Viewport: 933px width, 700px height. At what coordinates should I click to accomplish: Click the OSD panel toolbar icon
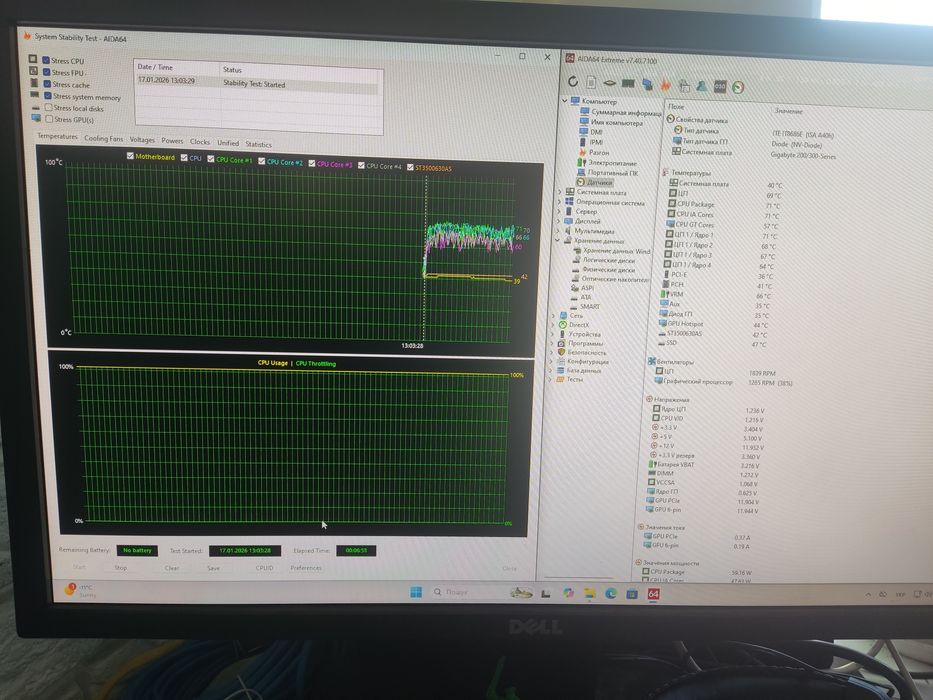click(720, 87)
